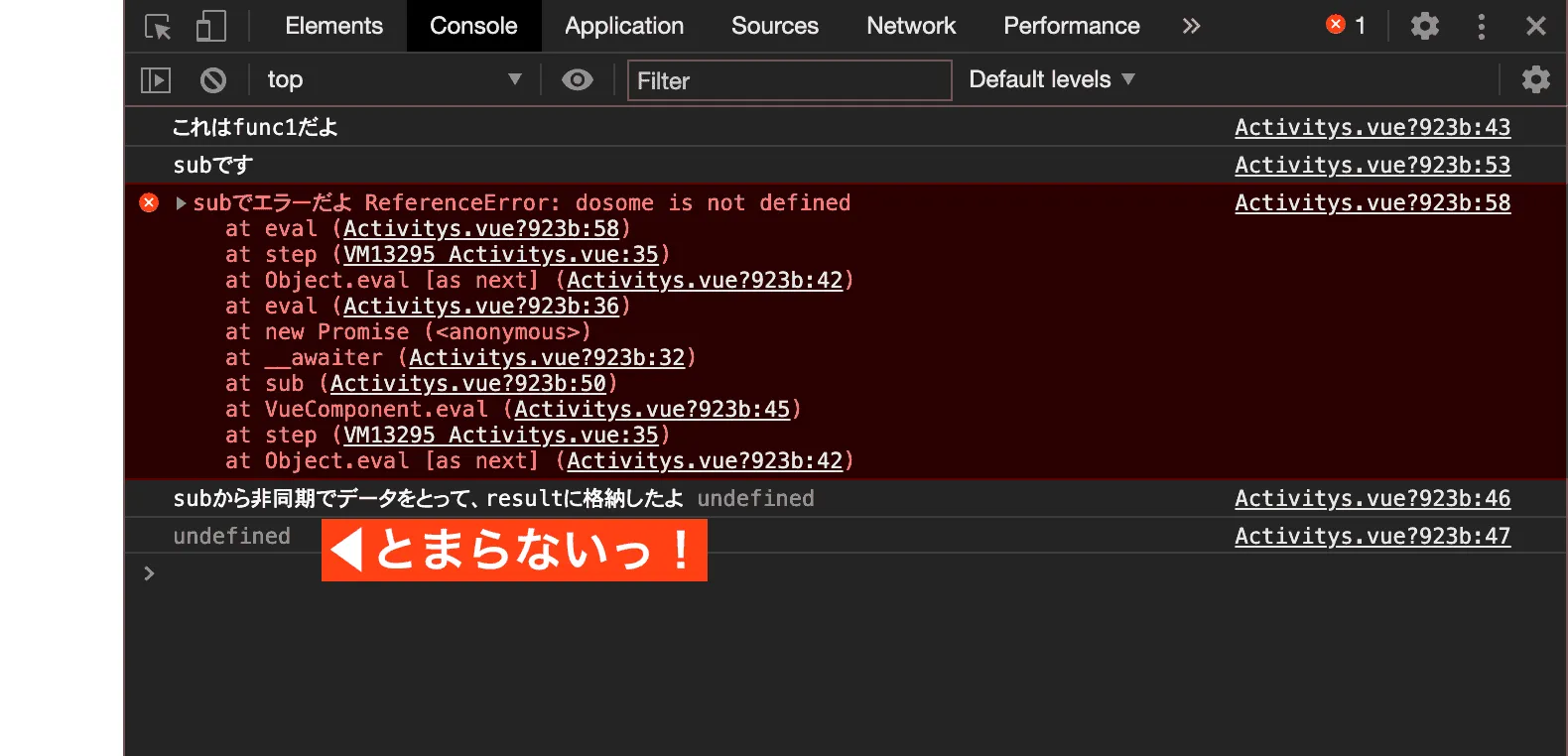Open right-side source link Activitys.vue?923b:58
This screenshot has height=756, width=1568.
tap(1372, 202)
